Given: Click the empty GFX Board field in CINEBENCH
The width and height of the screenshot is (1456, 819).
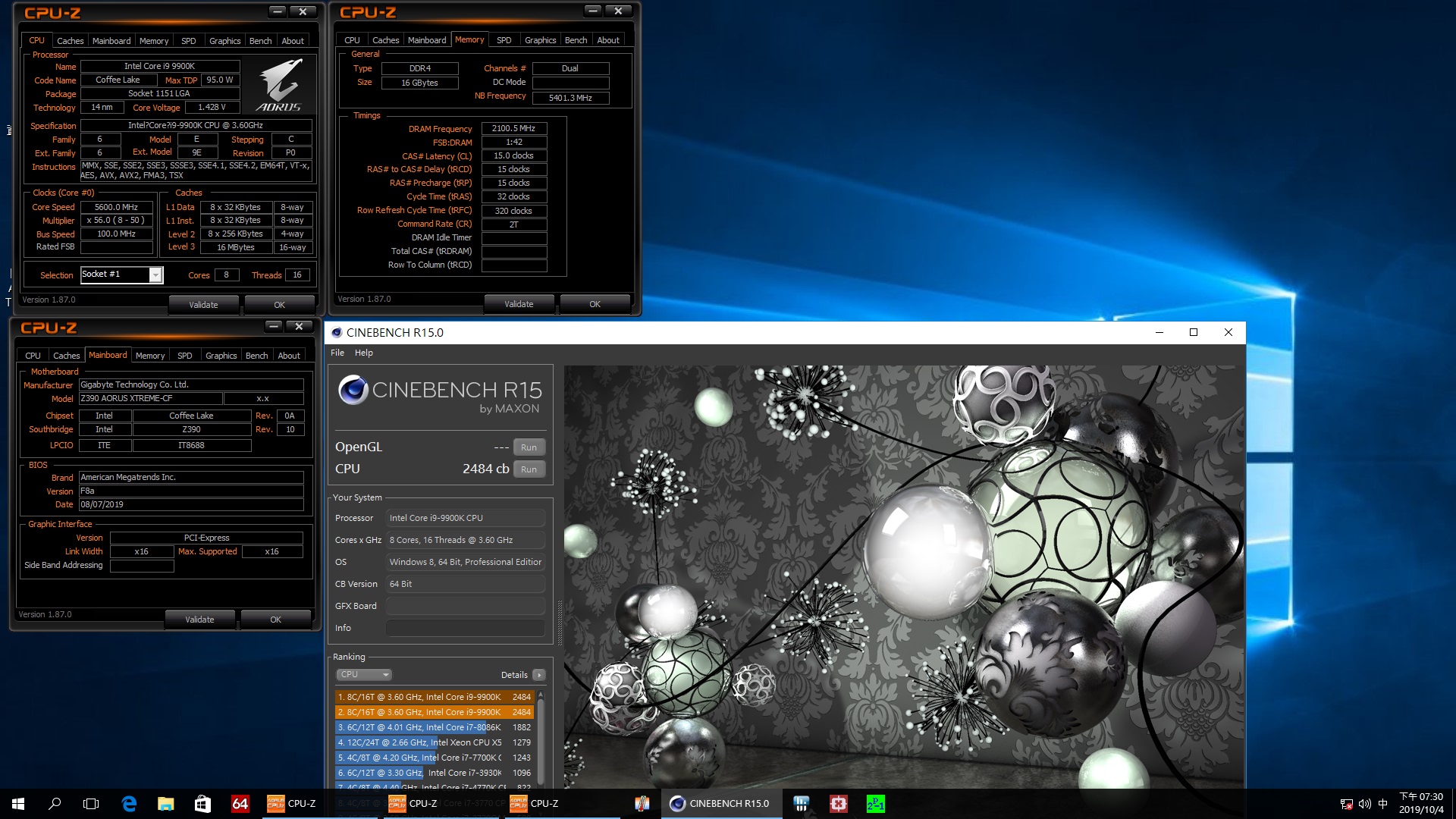Looking at the screenshot, I should pyautogui.click(x=466, y=606).
